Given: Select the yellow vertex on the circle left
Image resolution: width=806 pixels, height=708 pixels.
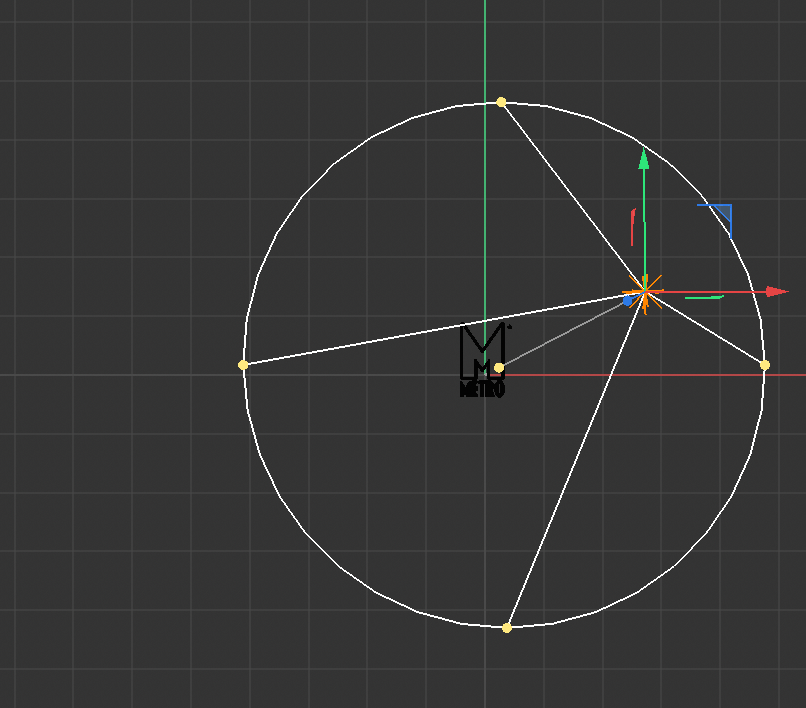Looking at the screenshot, I should (x=243, y=364).
